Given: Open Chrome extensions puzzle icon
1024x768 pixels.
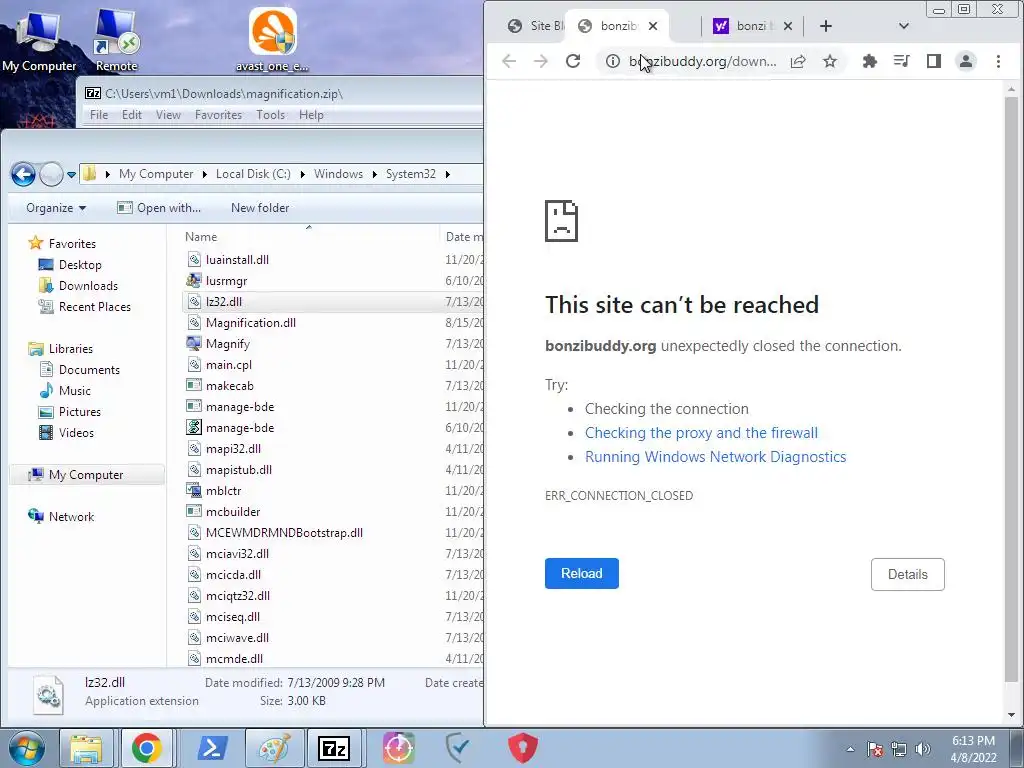Looking at the screenshot, I should (869, 61).
